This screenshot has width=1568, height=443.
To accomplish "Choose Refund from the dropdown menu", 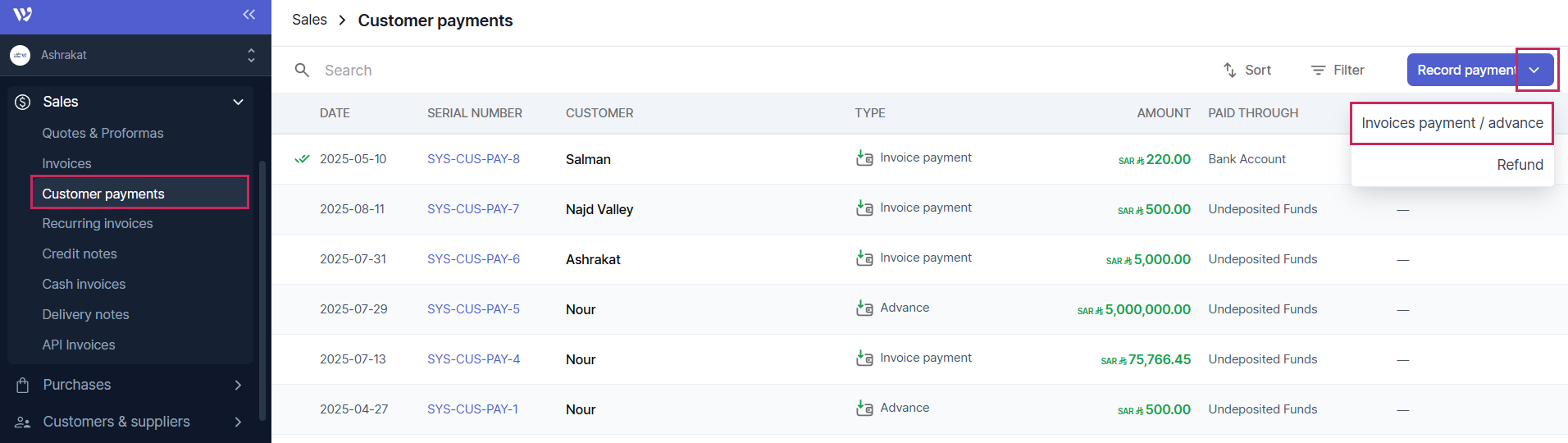I will (x=1520, y=165).
